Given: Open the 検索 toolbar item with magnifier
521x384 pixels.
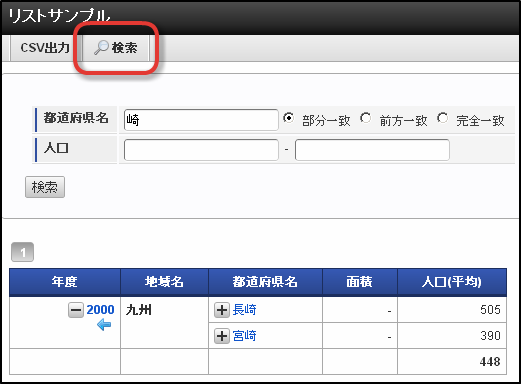Looking at the screenshot, I should pos(116,48).
